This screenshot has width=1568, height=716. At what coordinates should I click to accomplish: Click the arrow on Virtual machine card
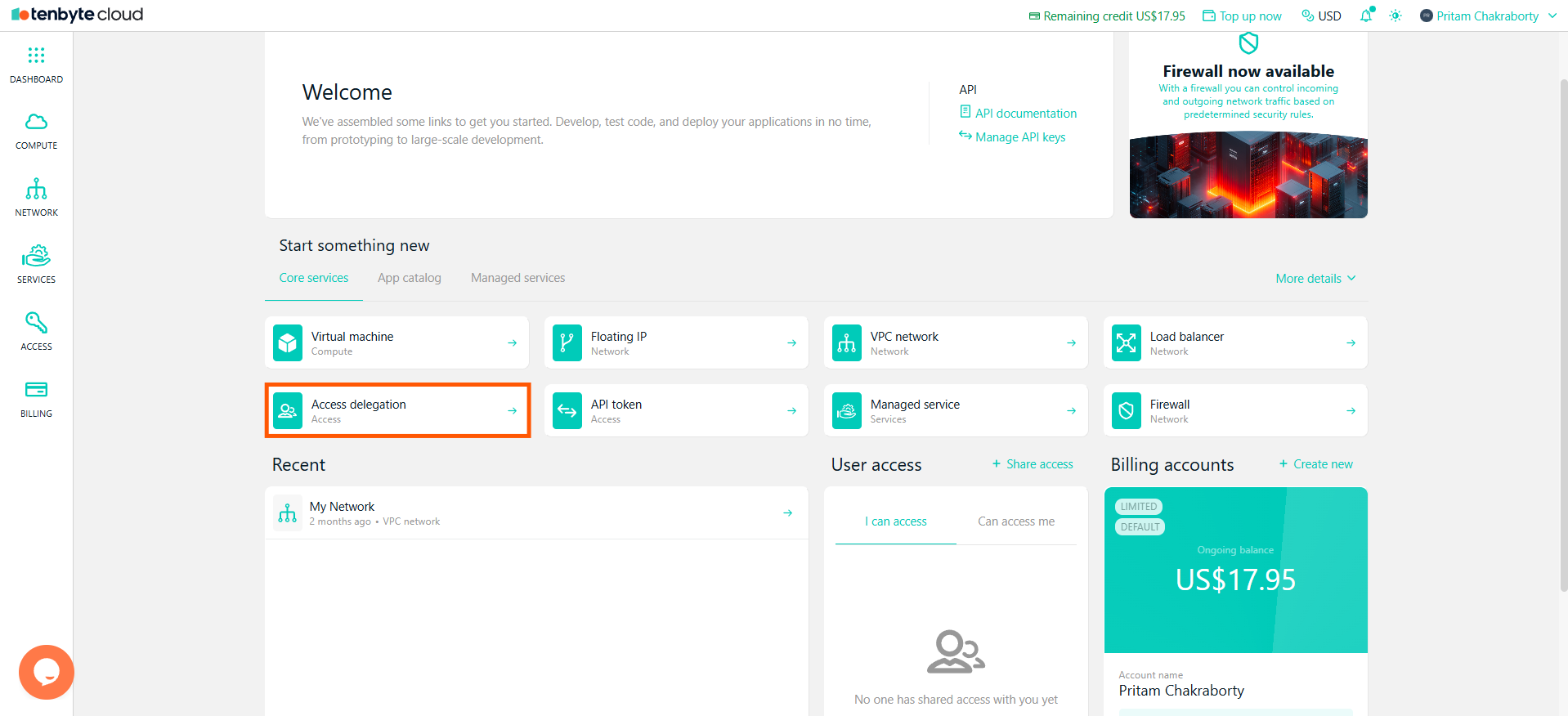[x=512, y=343]
